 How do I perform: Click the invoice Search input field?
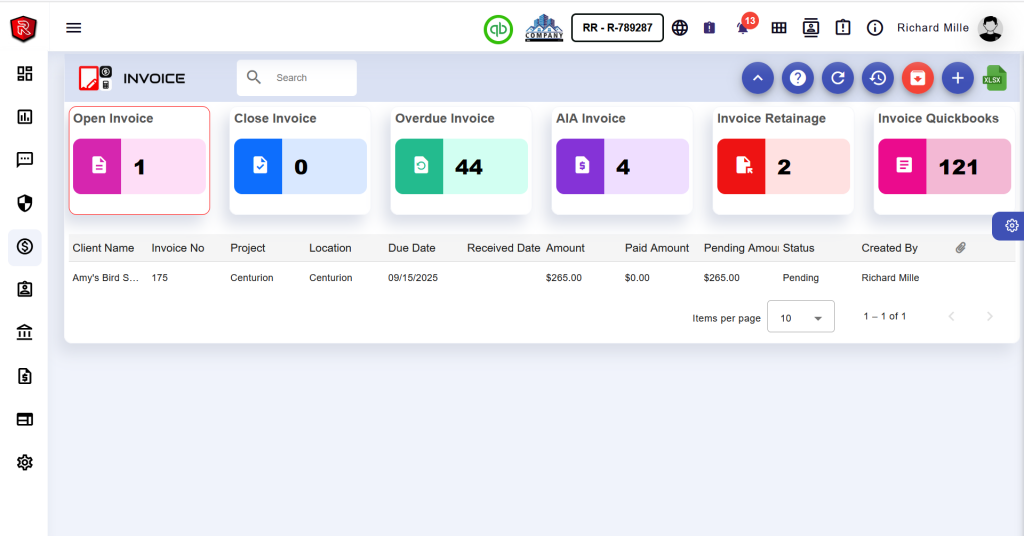pyautogui.click(x=310, y=78)
